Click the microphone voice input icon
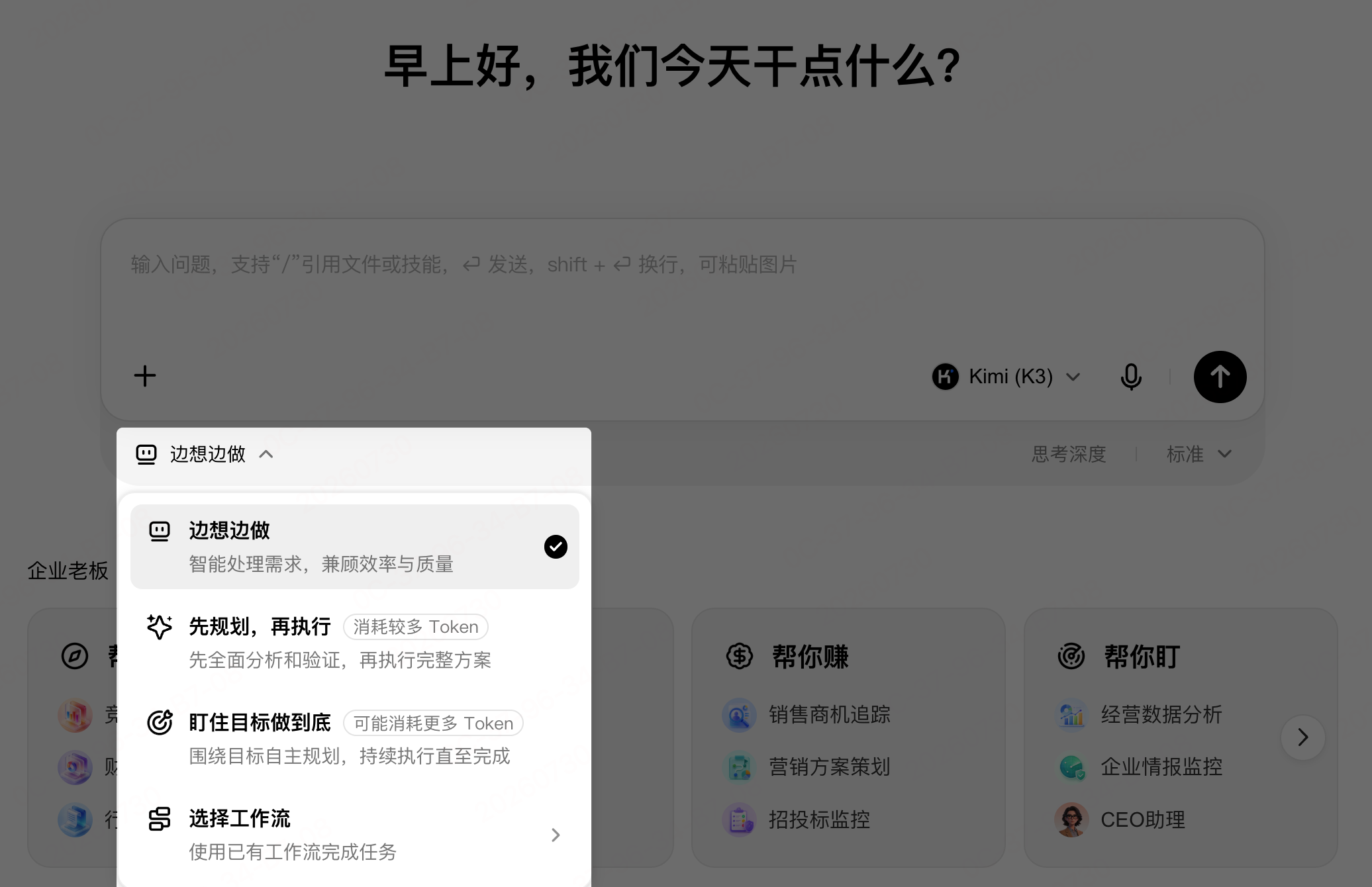 pos(1131,377)
